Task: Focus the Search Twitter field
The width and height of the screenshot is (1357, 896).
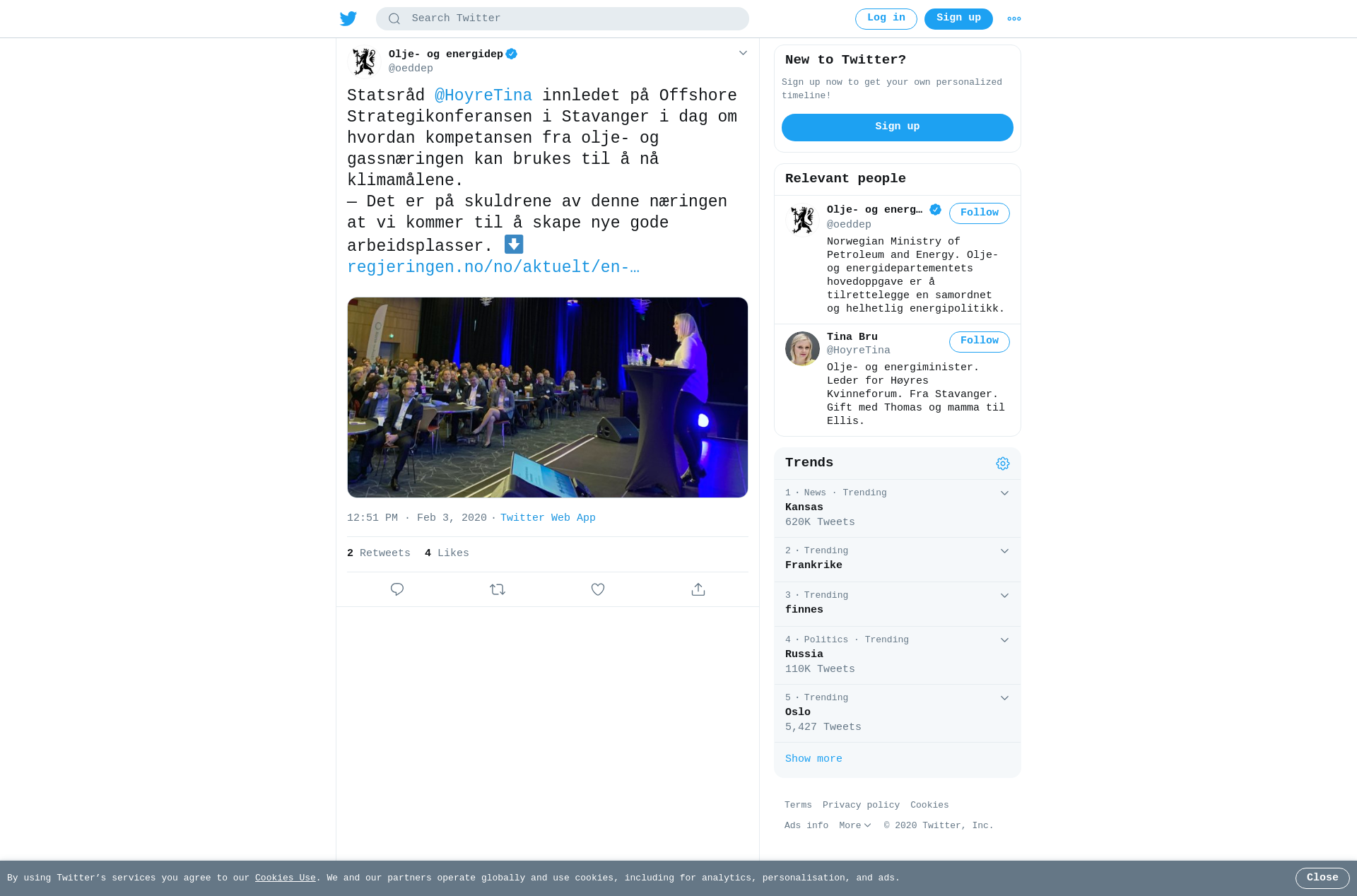Action: pos(562,18)
